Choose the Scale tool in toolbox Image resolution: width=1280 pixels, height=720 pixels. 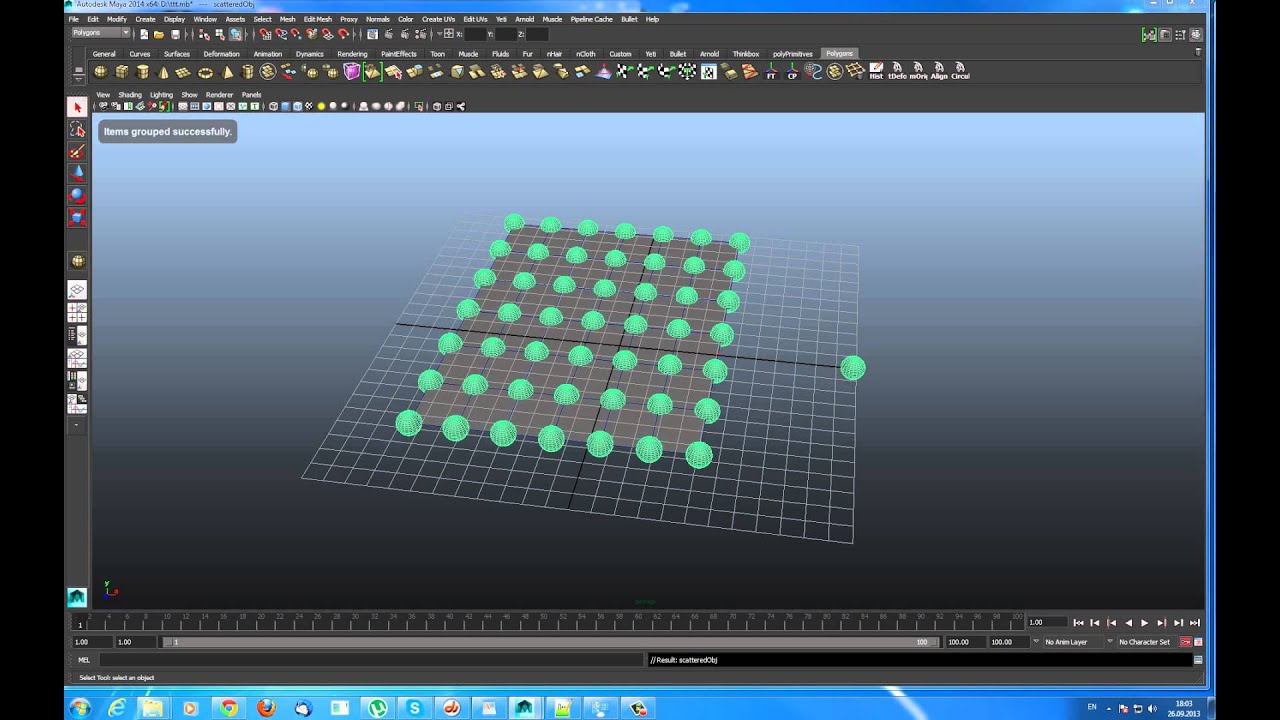coord(77,217)
